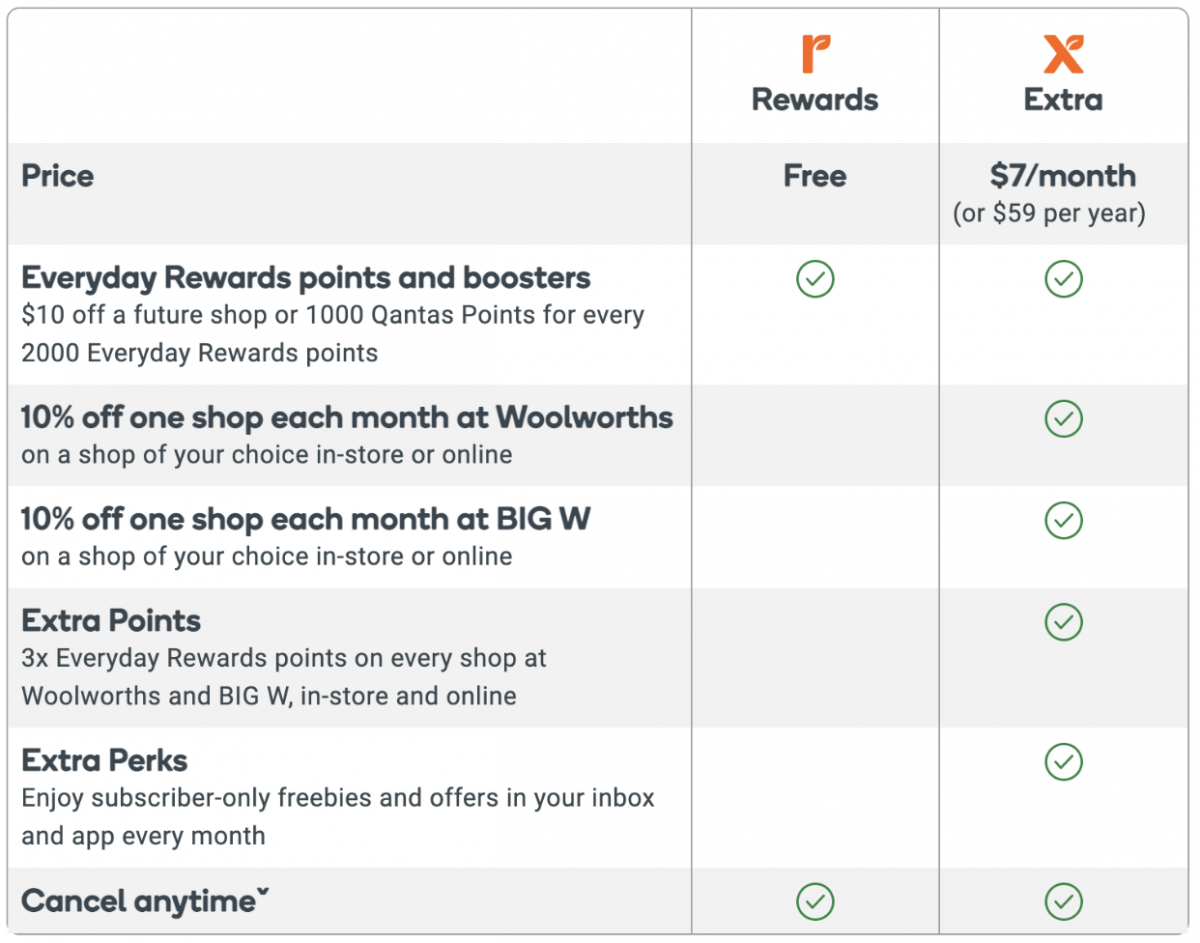The image size is (1200, 943).
Task: Click Extra checkmark in Extra Perks row
Action: (1063, 762)
